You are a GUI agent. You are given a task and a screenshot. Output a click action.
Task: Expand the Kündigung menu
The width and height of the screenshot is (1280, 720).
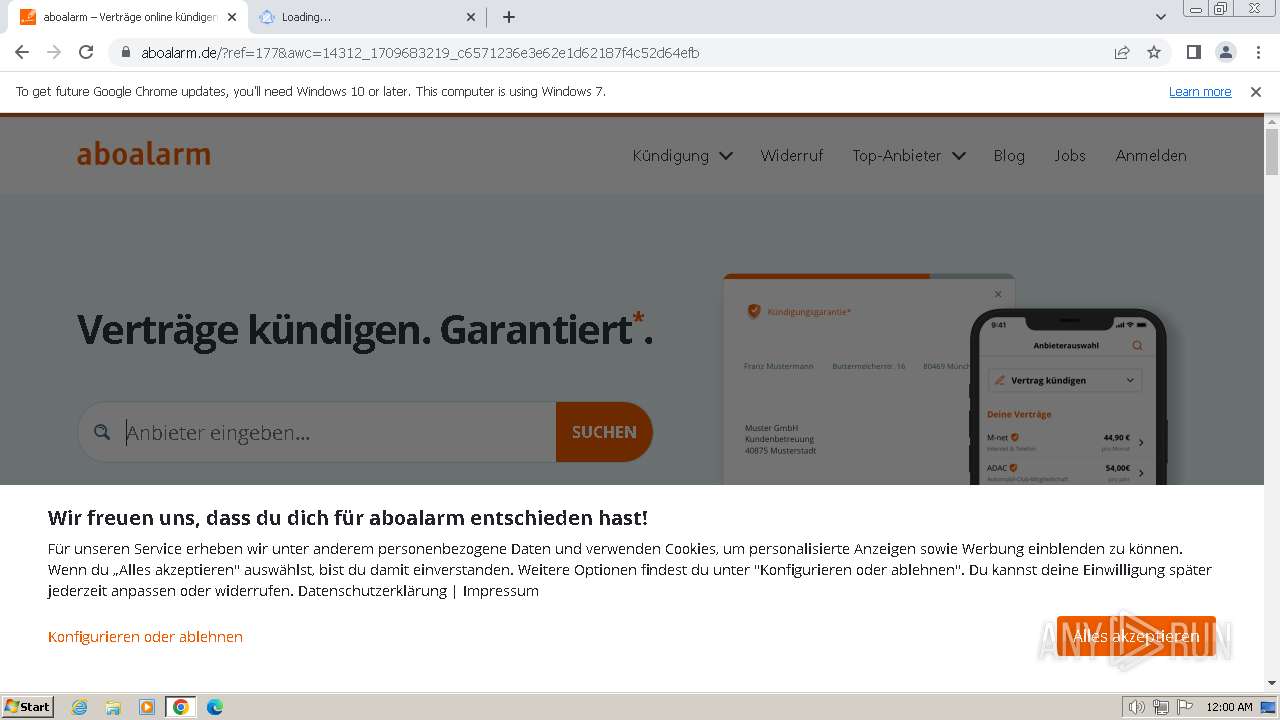click(682, 156)
